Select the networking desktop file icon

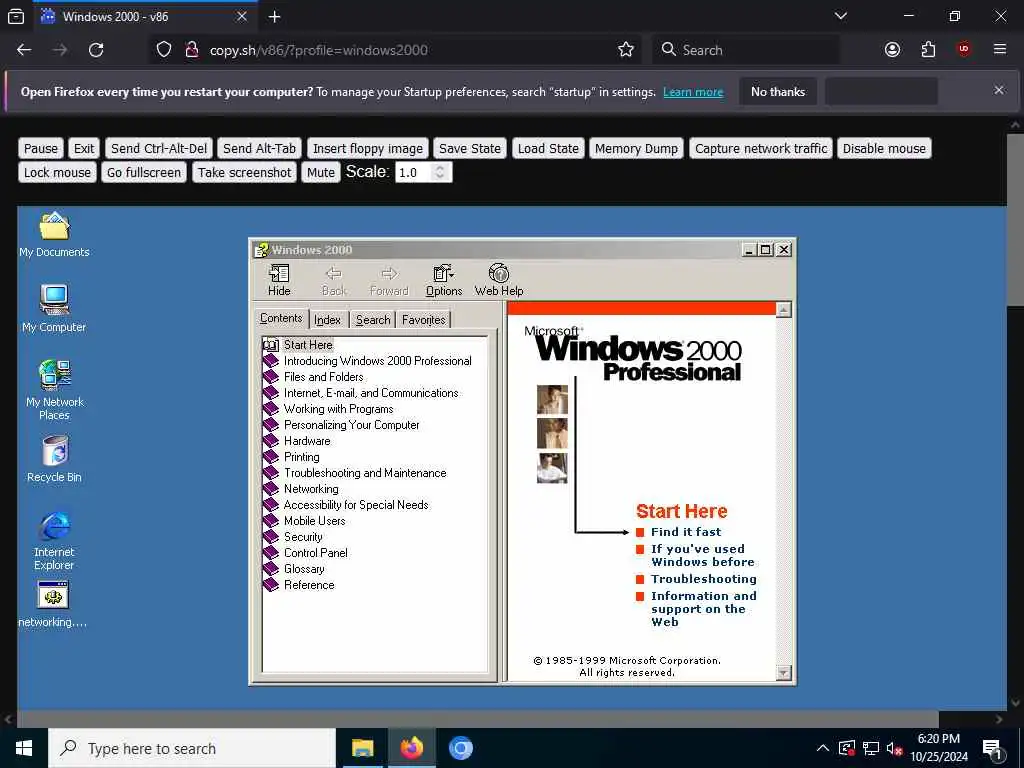coord(53,604)
